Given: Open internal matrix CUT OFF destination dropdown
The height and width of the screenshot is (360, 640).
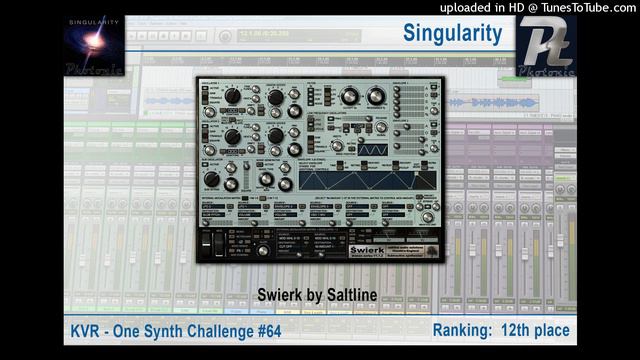Looking at the screenshot, I should point(292,247).
